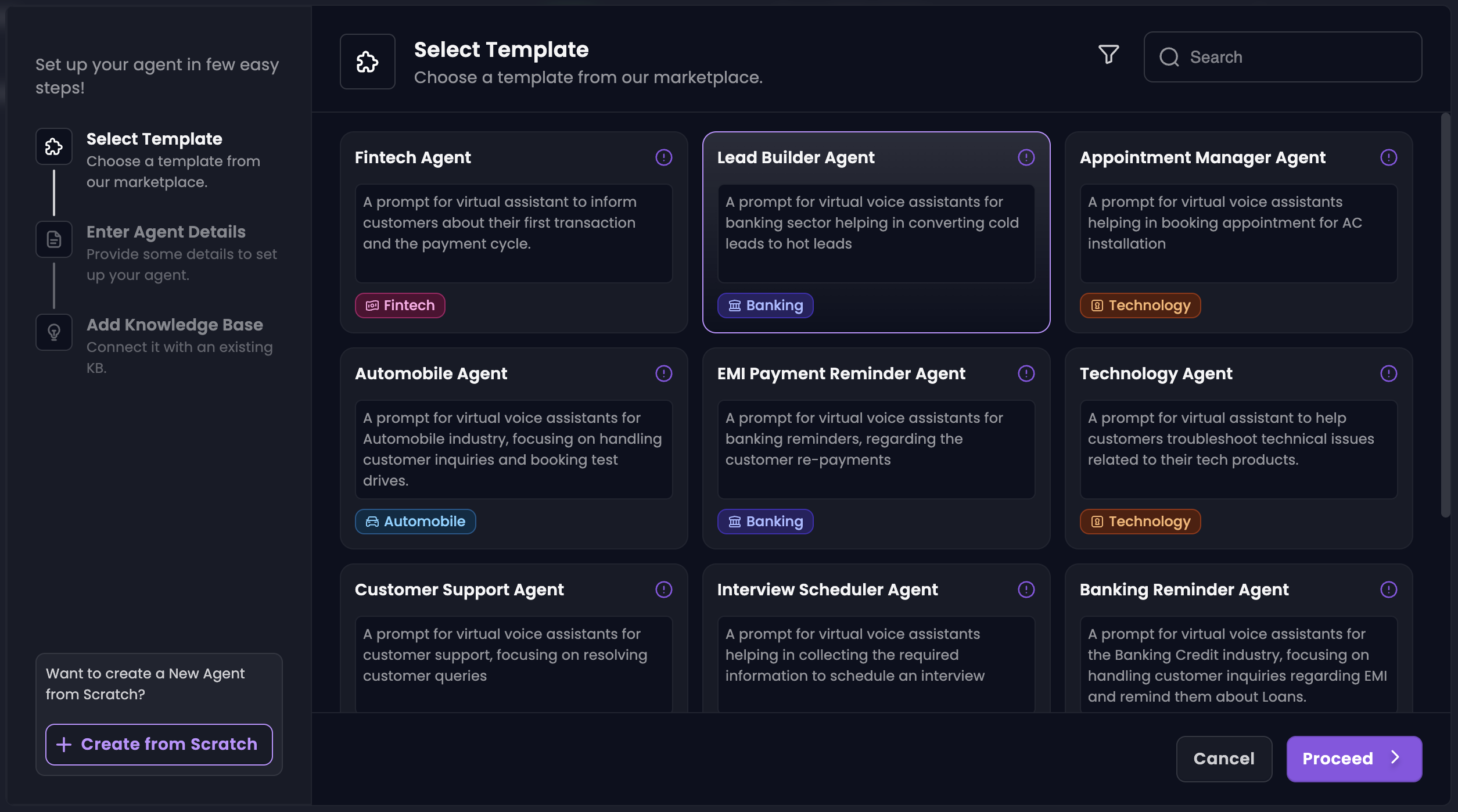
Task: Choose the Automobile Agent template card
Action: 513,448
